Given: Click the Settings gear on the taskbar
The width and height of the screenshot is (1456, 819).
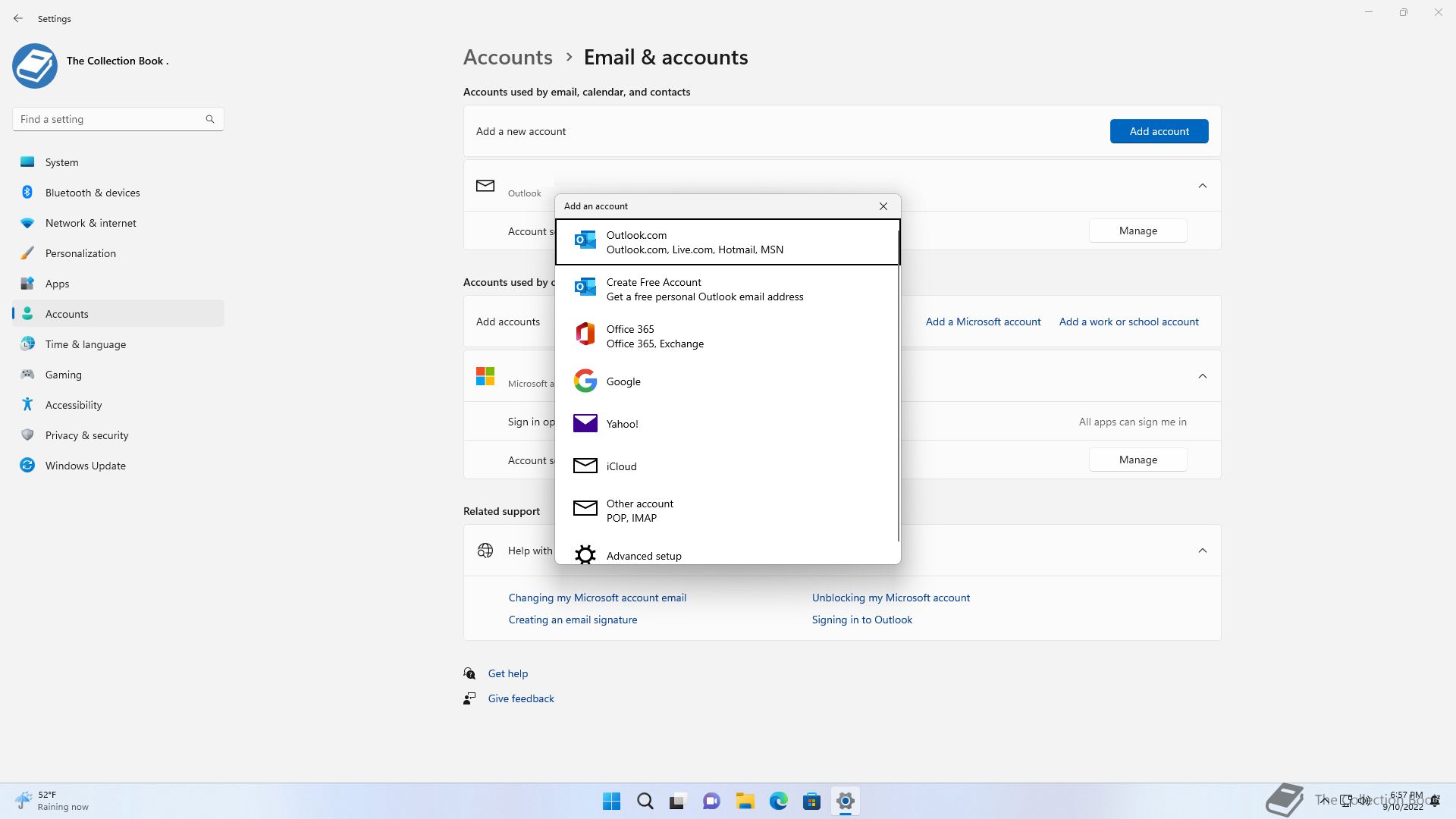Looking at the screenshot, I should [845, 801].
